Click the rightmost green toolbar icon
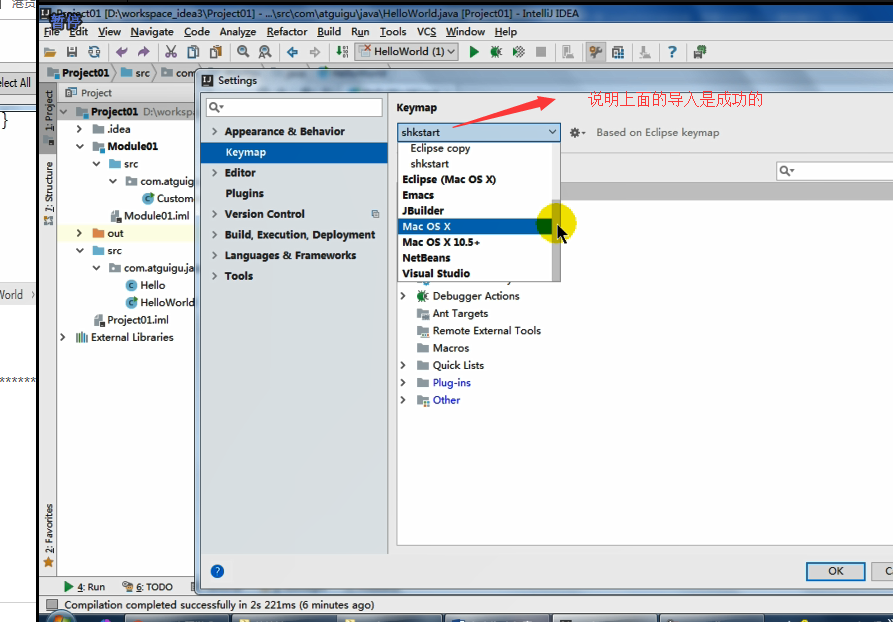This screenshot has width=893, height=622. click(x=700, y=52)
